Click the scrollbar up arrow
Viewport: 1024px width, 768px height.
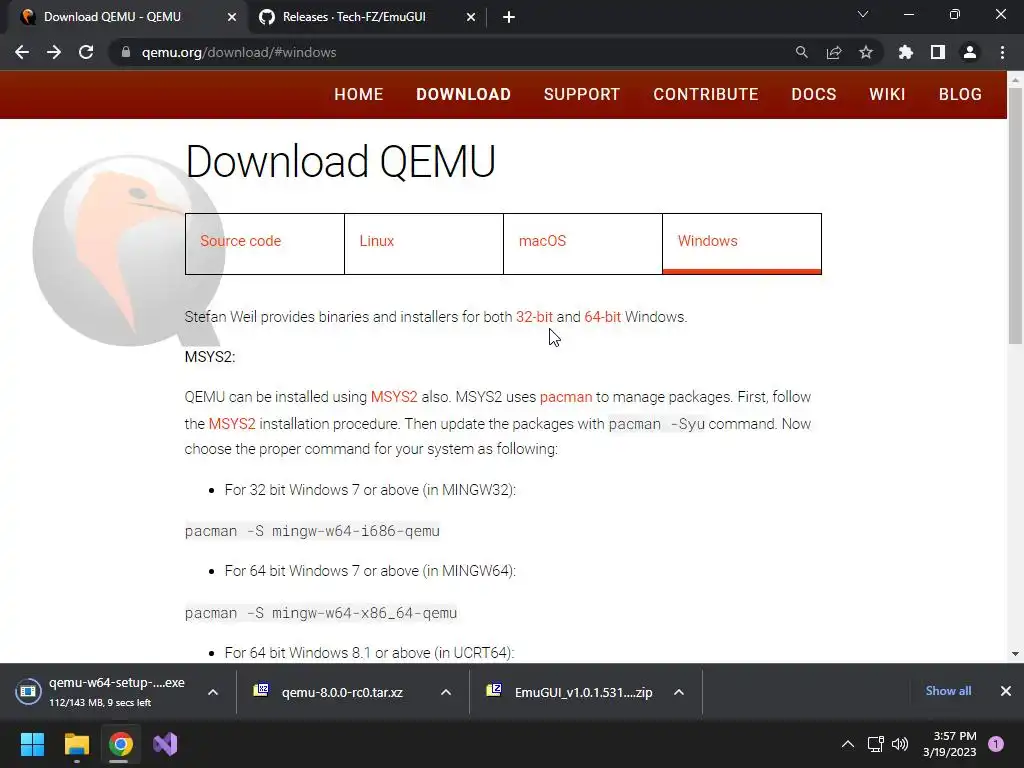(x=1015, y=80)
